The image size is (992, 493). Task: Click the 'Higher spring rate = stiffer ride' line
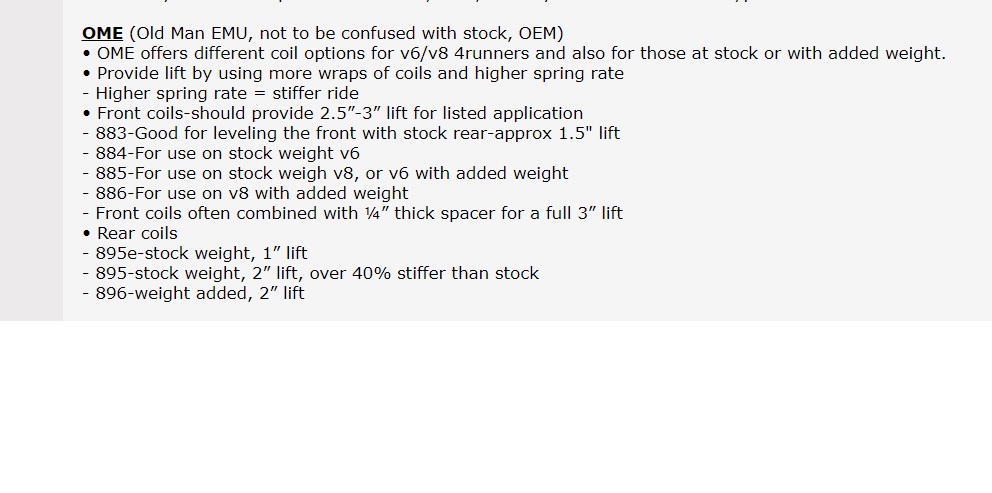click(x=221, y=94)
